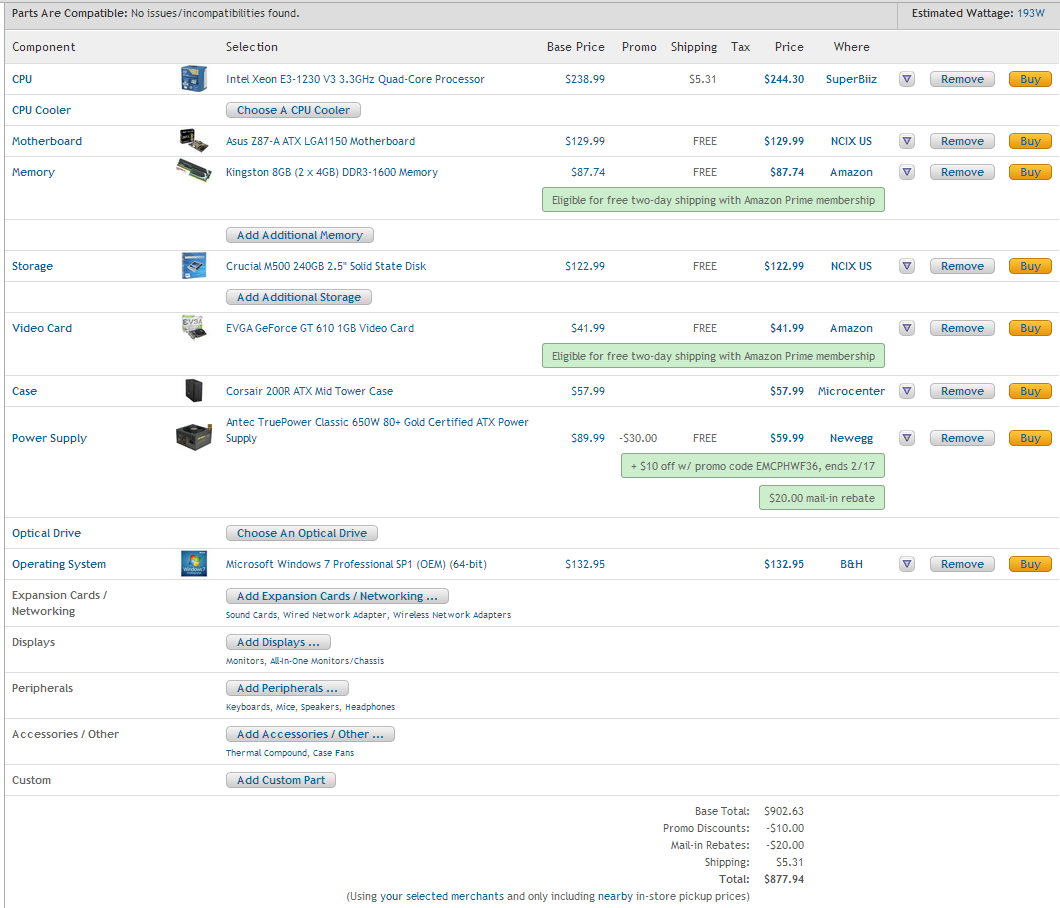Open Crucial M500 240GB Solid State Disk link
The height and width of the screenshot is (908, 1060).
[326, 266]
